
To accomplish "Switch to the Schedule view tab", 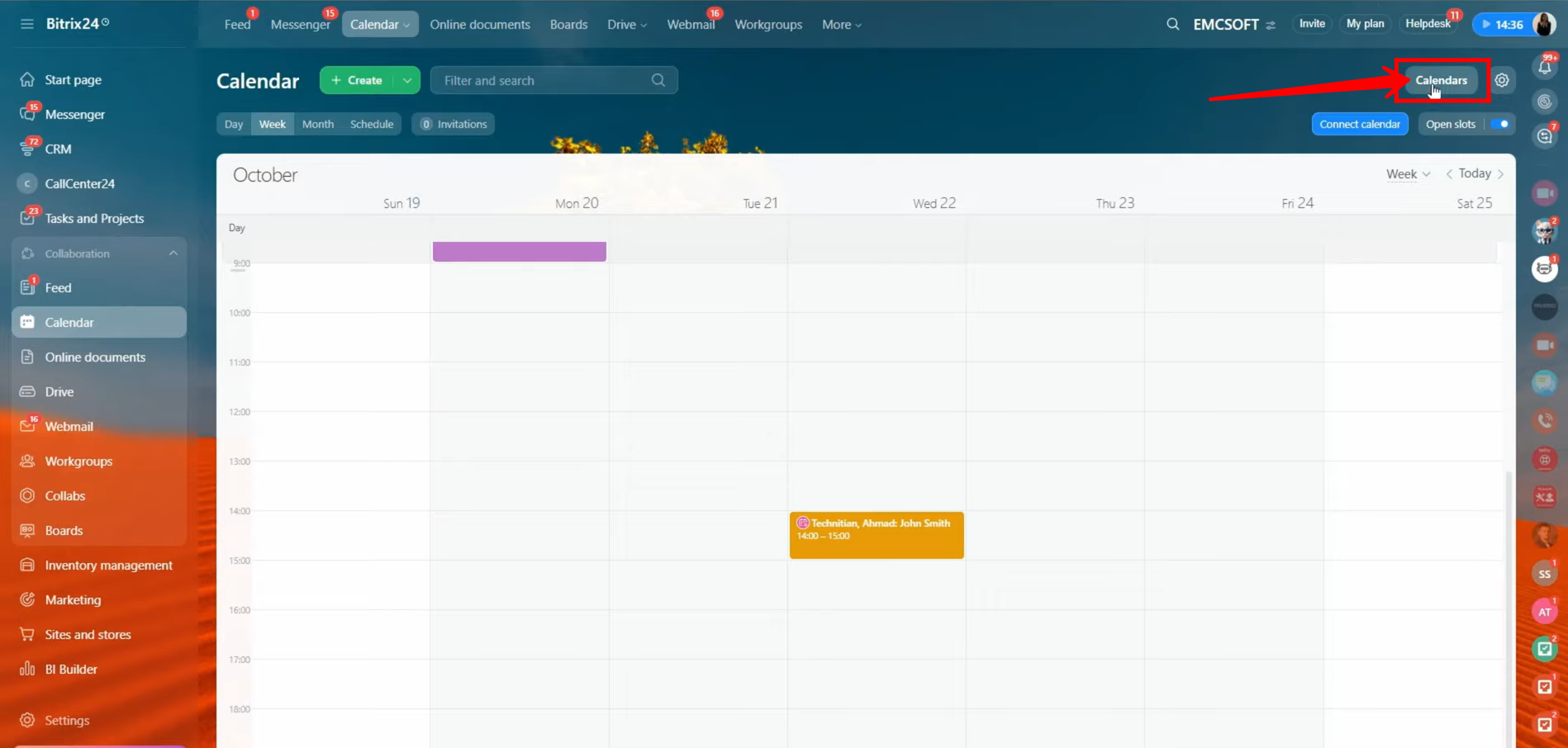I will tap(371, 124).
